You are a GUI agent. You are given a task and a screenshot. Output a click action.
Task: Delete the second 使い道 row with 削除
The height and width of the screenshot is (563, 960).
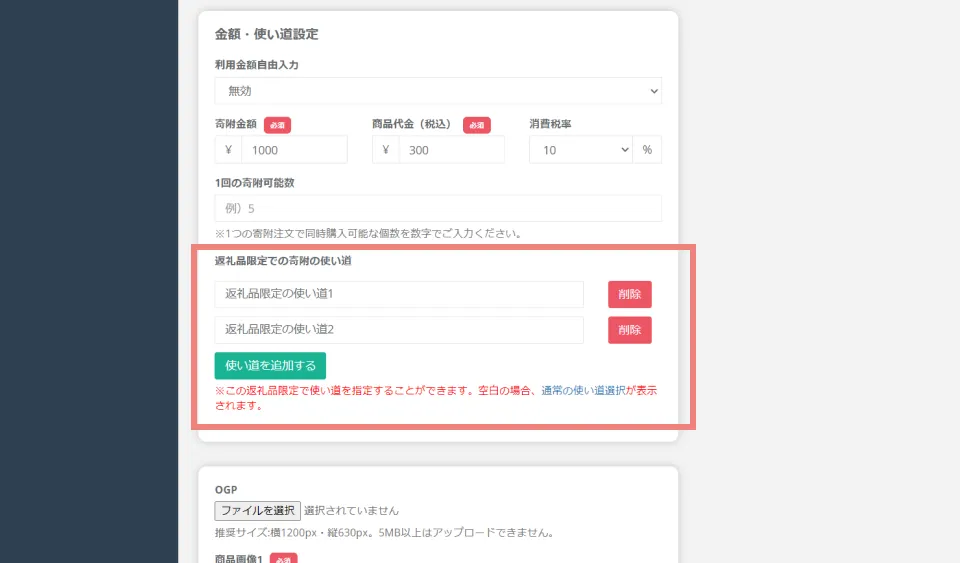[x=629, y=330]
